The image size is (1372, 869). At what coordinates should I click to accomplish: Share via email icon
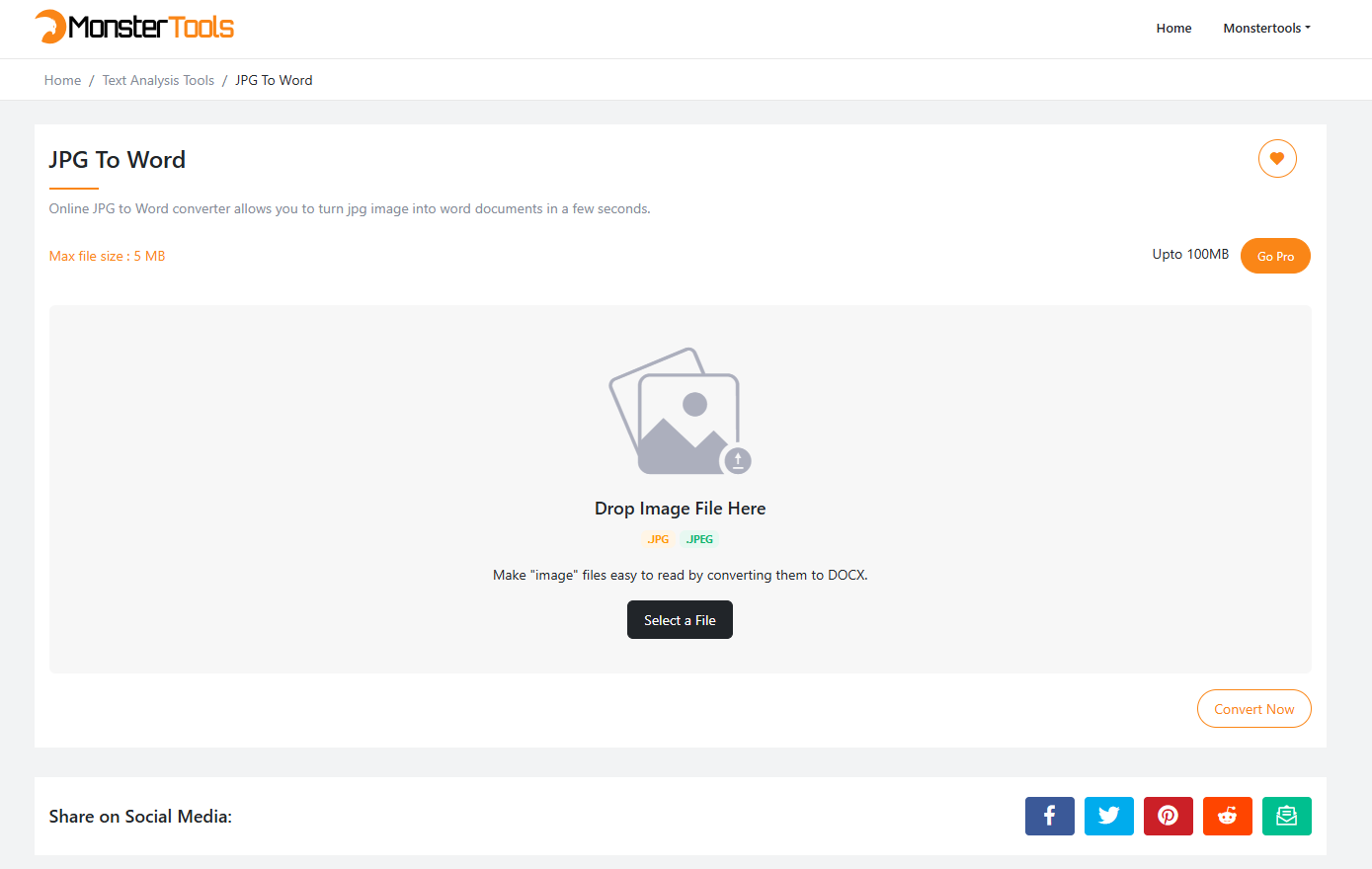pyautogui.click(x=1286, y=816)
